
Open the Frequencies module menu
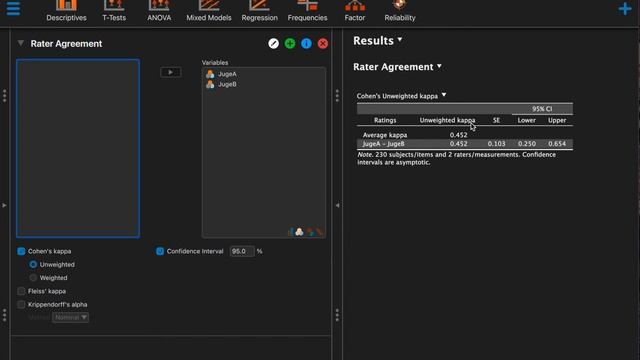307,11
